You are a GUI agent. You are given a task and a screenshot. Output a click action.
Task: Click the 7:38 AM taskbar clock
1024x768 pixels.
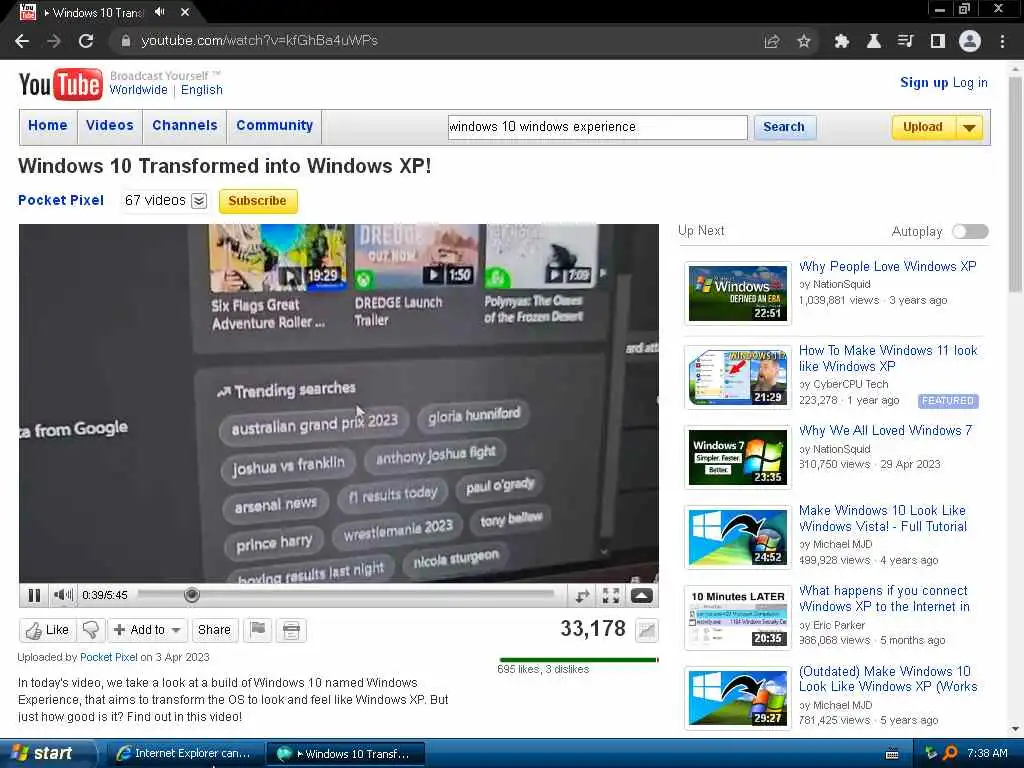click(987, 753)
